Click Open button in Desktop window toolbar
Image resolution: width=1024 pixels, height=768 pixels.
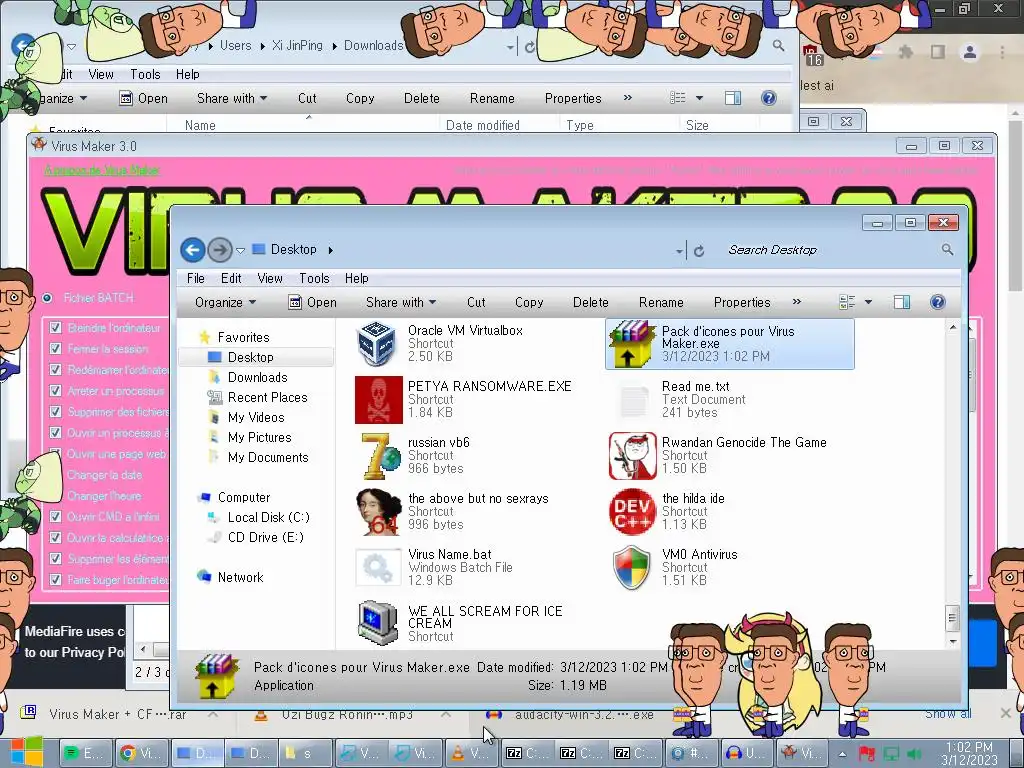pyautogui.click(x=313, y=302)
